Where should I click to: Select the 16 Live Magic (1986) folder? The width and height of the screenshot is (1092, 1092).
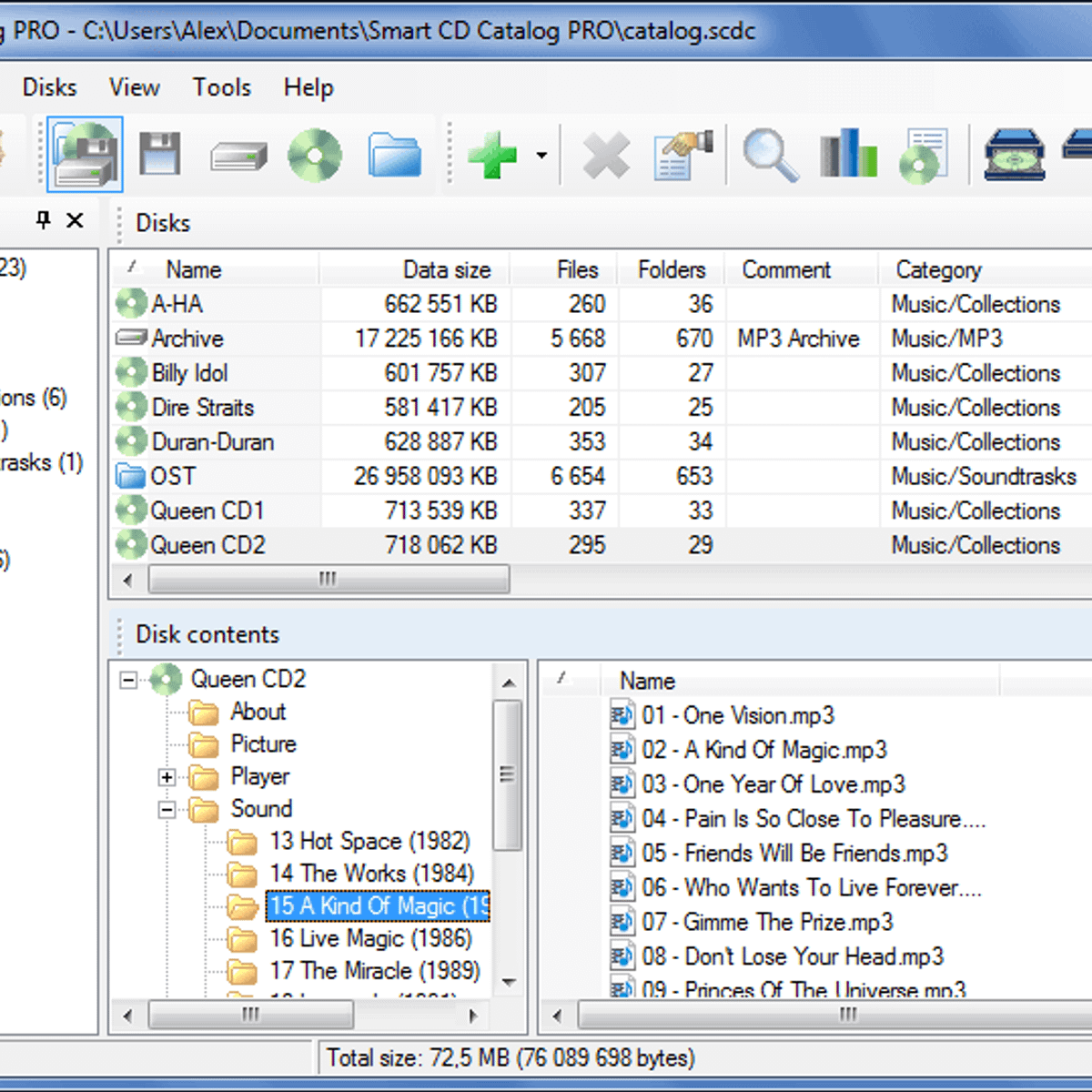point(374,938)
